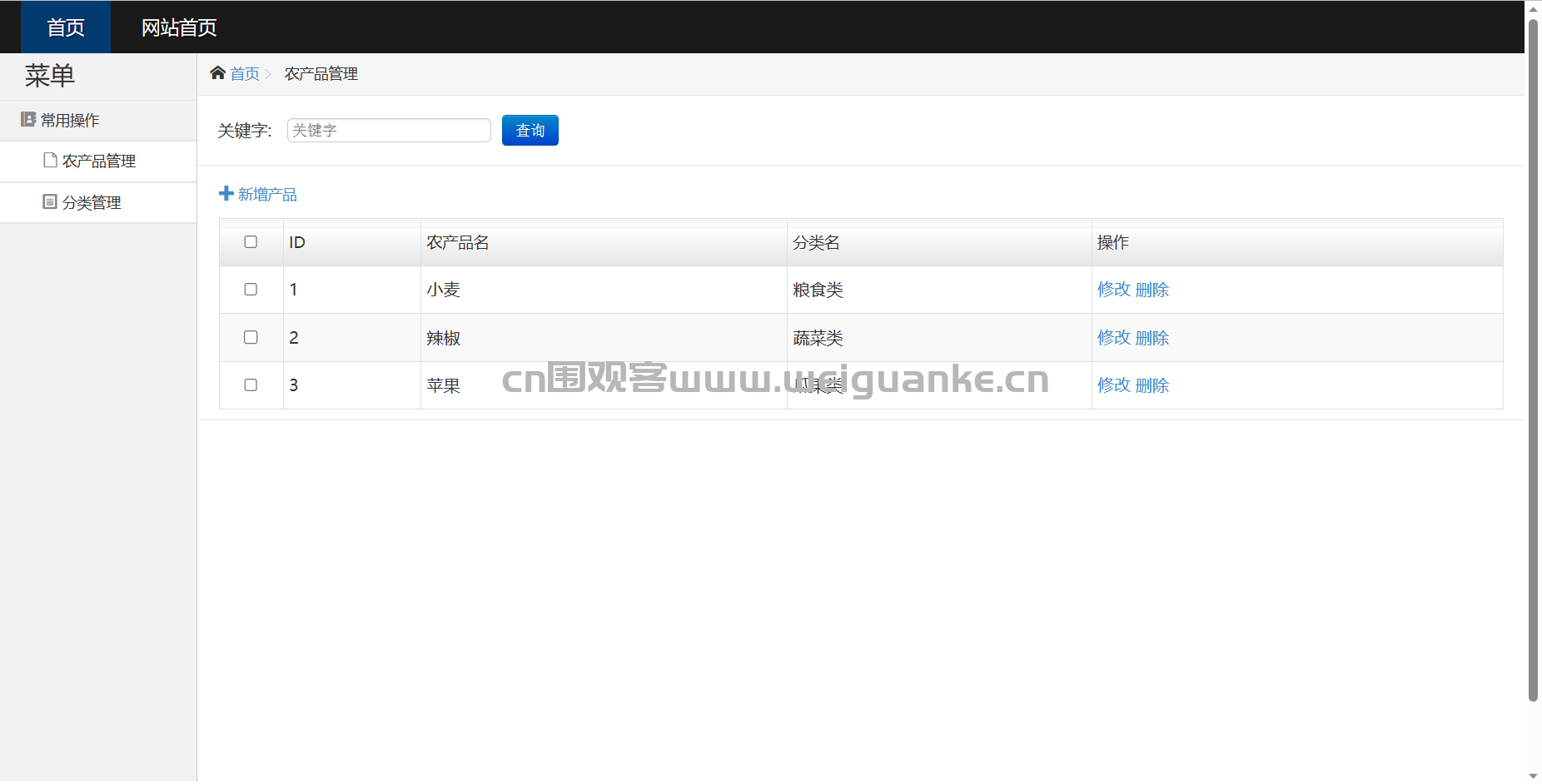
Task: Click 删除 for 辣椒 row
Action: [x=1152, y=338]
